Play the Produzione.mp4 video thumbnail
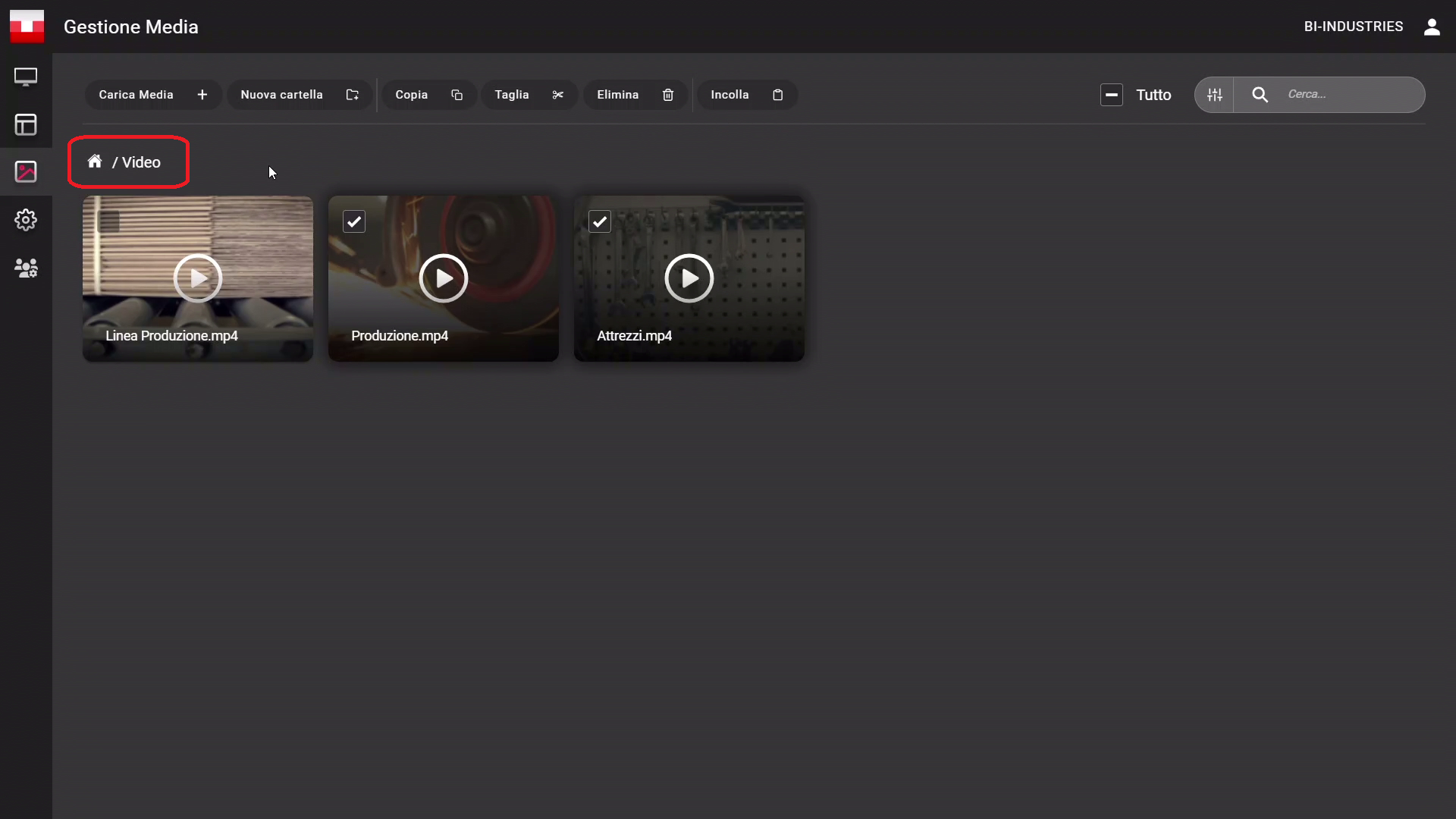 point(444,278)
